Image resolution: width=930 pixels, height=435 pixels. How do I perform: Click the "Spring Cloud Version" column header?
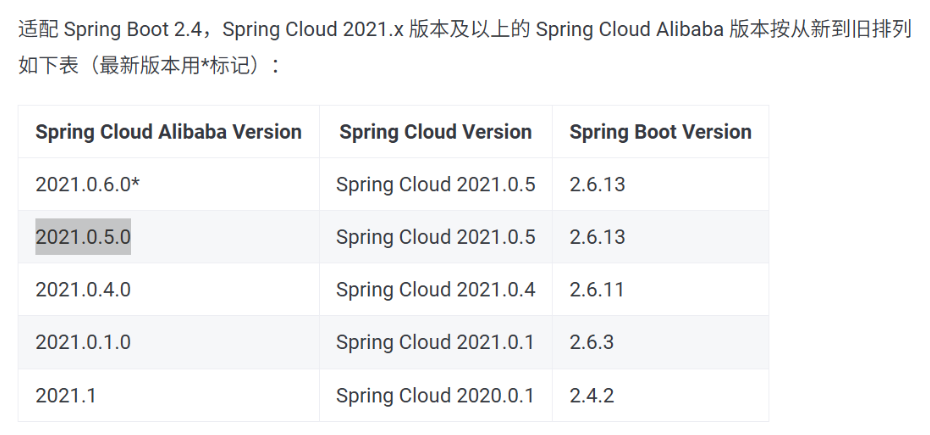(435, 132)
